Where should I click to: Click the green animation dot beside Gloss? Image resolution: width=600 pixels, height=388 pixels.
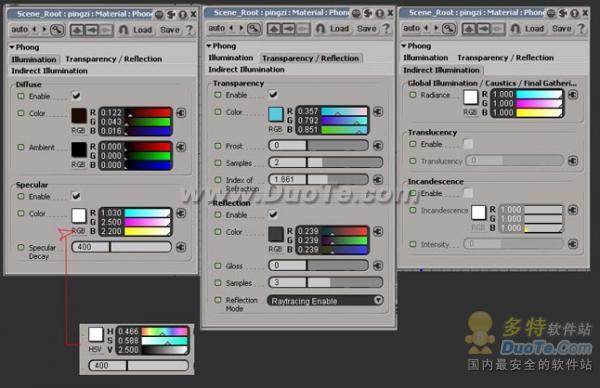[218, 266]
